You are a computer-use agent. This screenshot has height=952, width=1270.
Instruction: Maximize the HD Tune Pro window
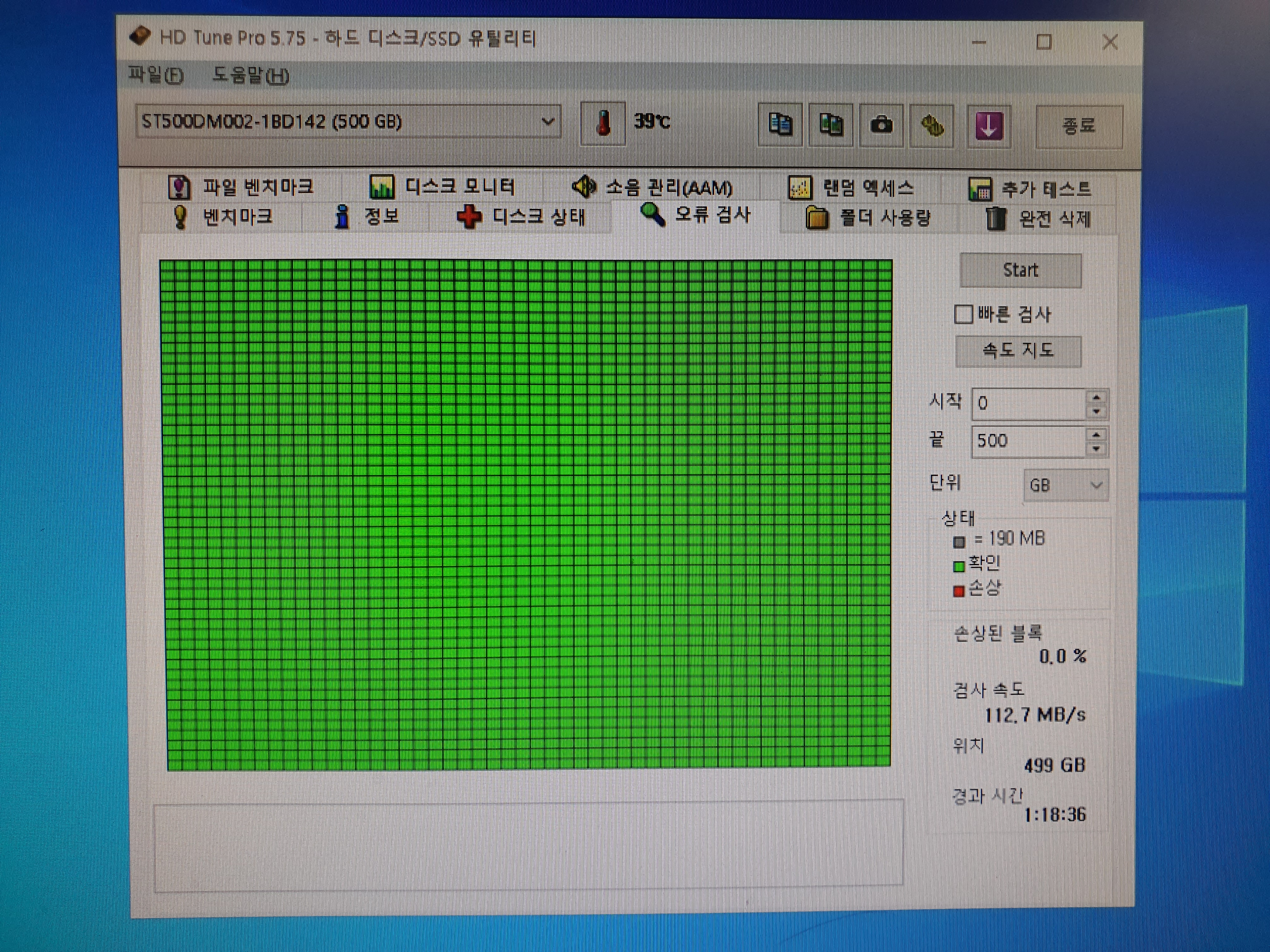click(x=1044, y=41)
